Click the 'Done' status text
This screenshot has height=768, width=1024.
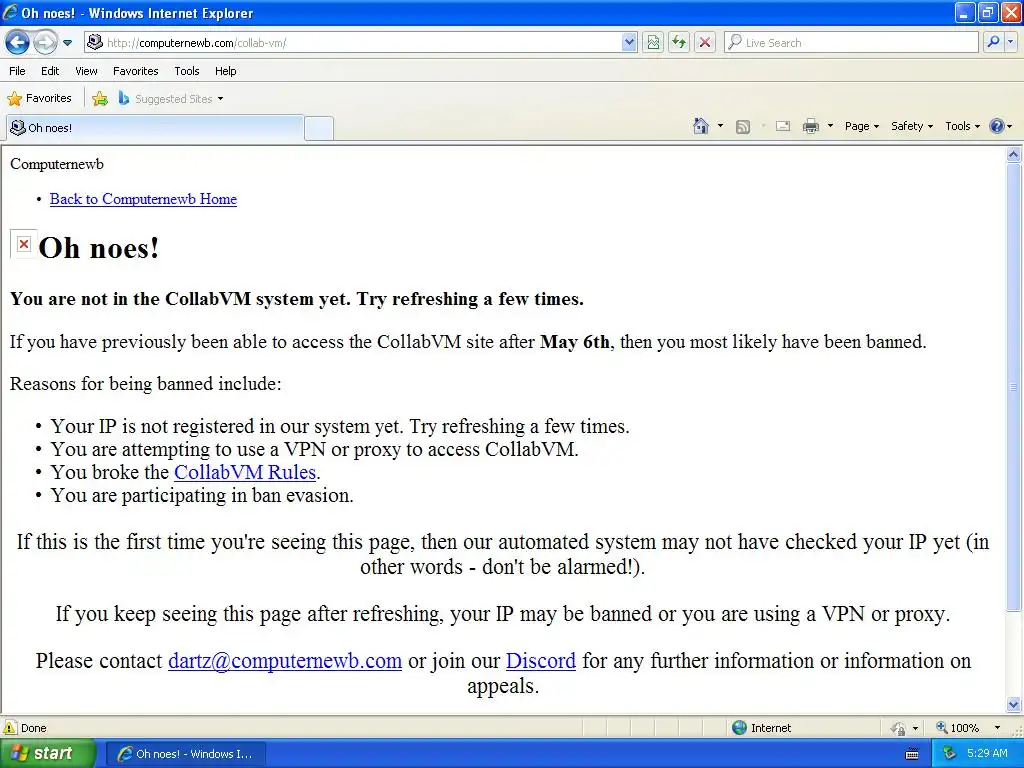click(x=33, y=728)
